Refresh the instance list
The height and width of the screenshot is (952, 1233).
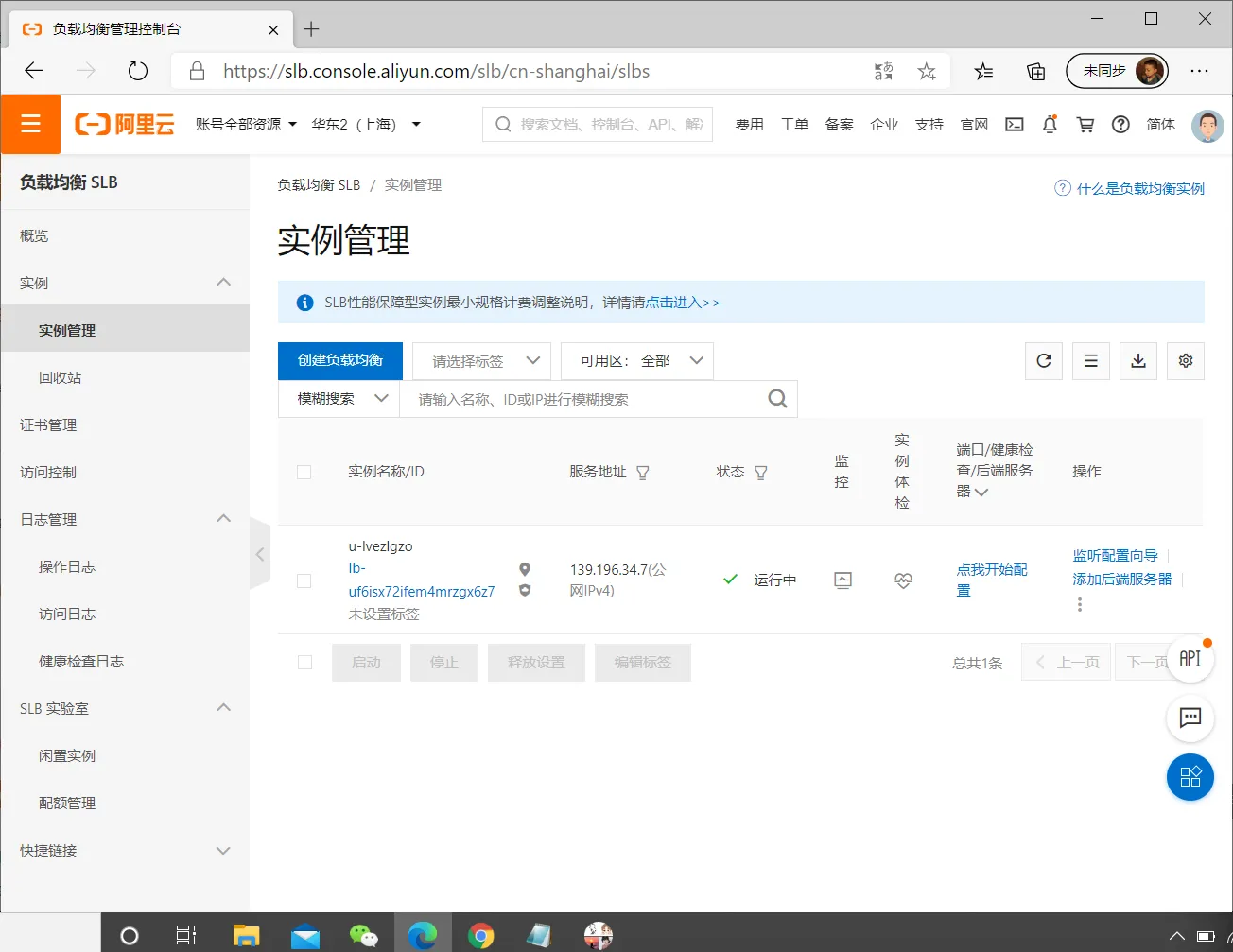[x=1044, y=360]
